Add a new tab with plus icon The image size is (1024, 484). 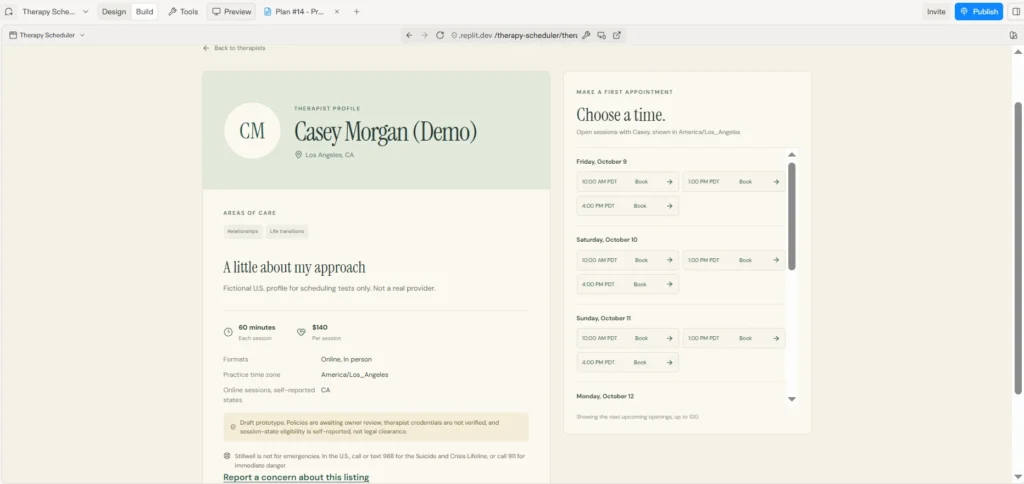point(357,12)
